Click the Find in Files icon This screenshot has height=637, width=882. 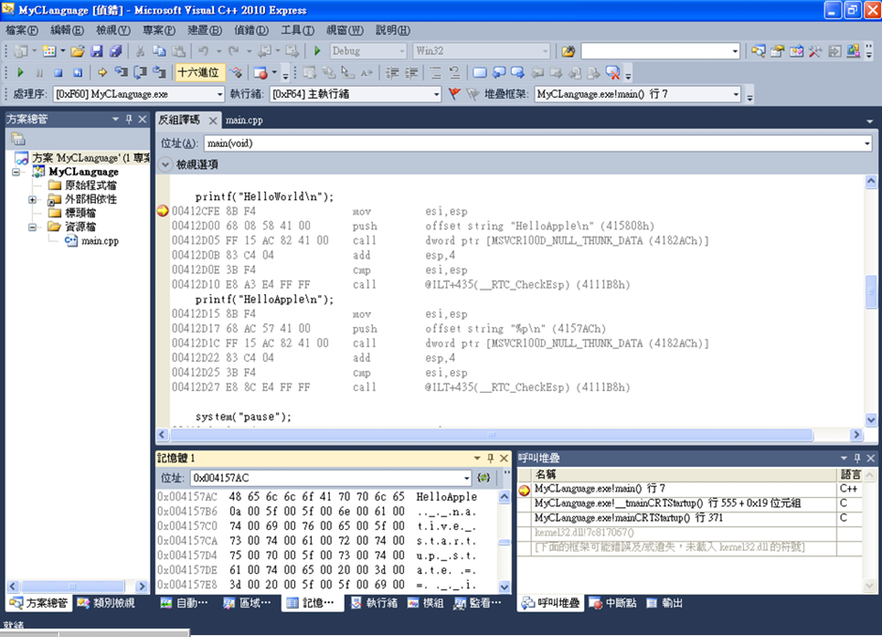pos(568,51)
